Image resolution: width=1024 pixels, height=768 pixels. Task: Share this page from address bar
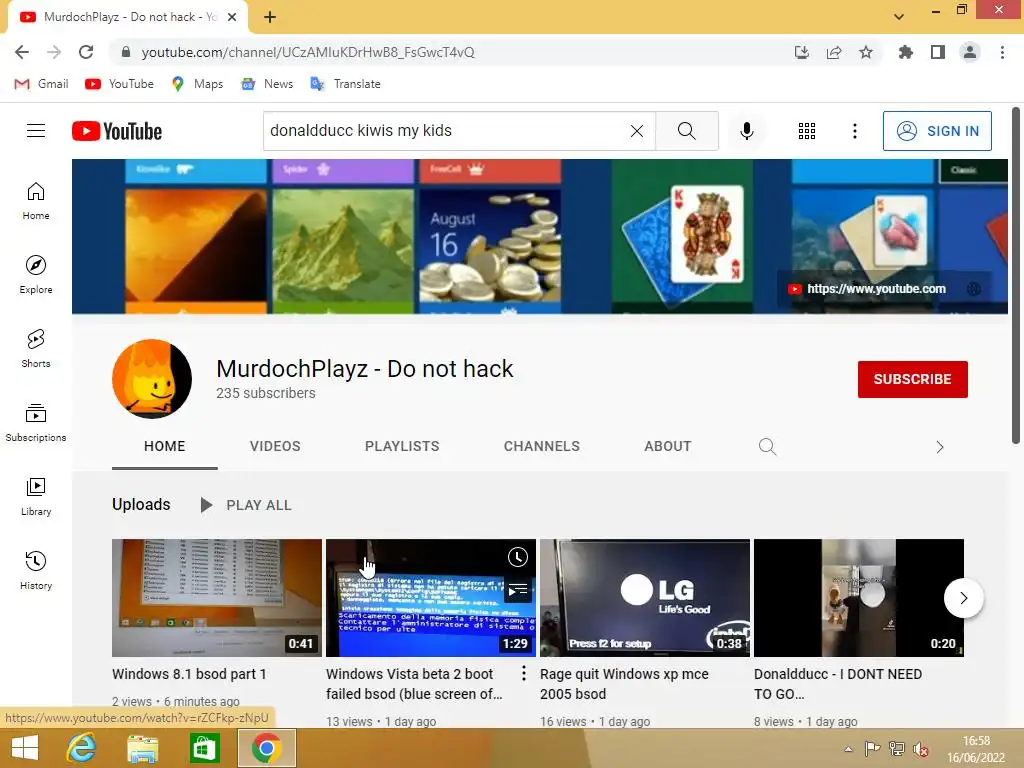pyautogui.click(x=833, y=52)
